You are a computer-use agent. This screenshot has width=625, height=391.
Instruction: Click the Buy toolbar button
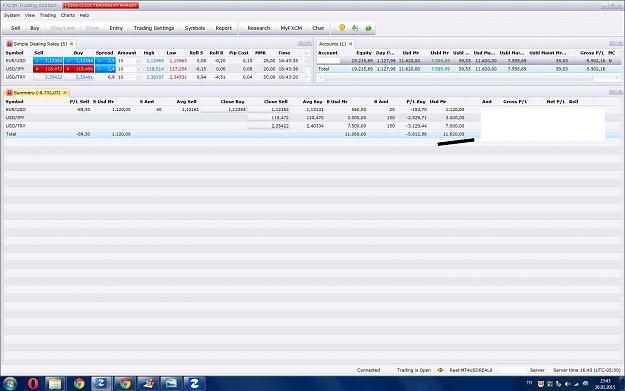35,28
